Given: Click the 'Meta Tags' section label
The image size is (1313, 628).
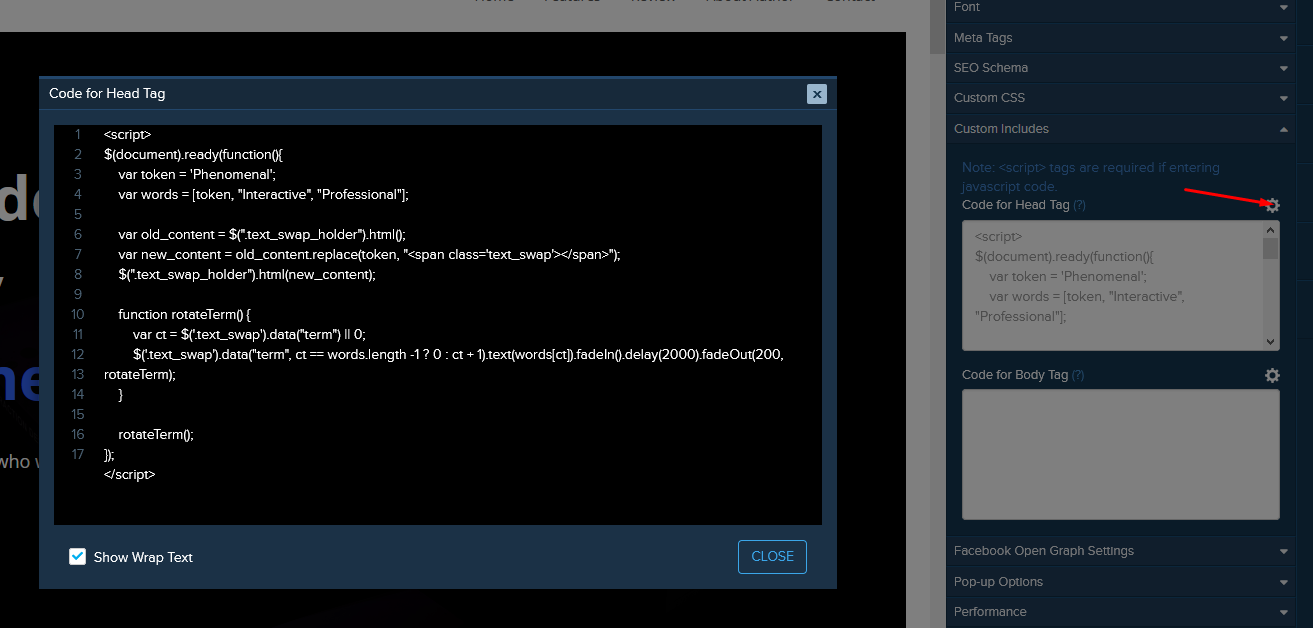Looking at the screenshot, I should tap(983, 38).
